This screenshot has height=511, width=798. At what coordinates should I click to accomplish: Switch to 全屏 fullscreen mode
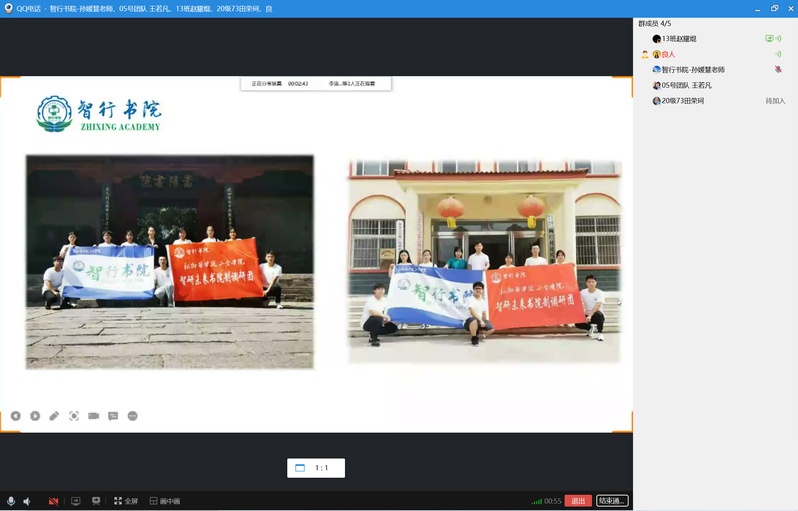point(125,501)
